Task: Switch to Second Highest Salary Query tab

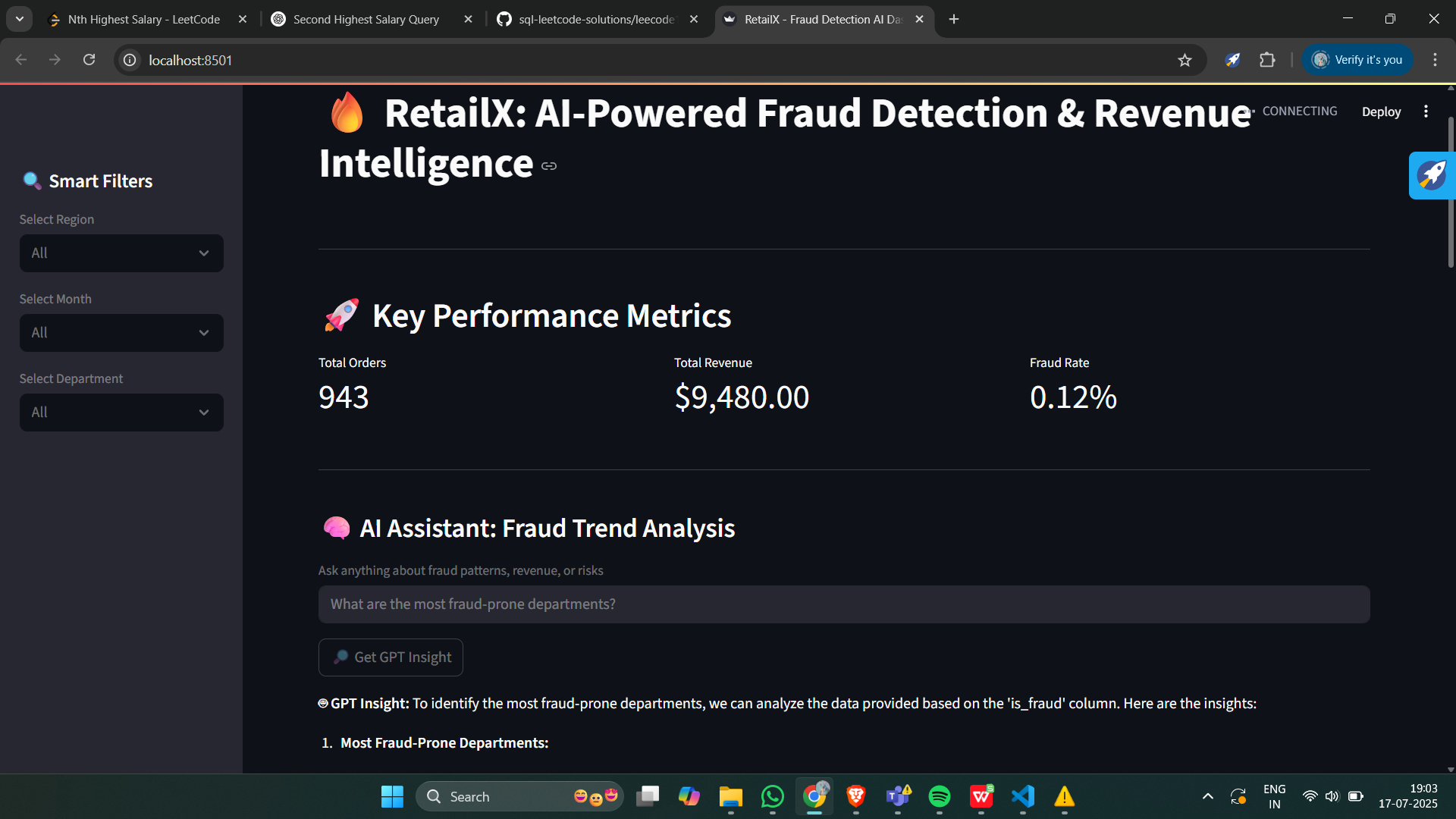Action: (366, 20)
